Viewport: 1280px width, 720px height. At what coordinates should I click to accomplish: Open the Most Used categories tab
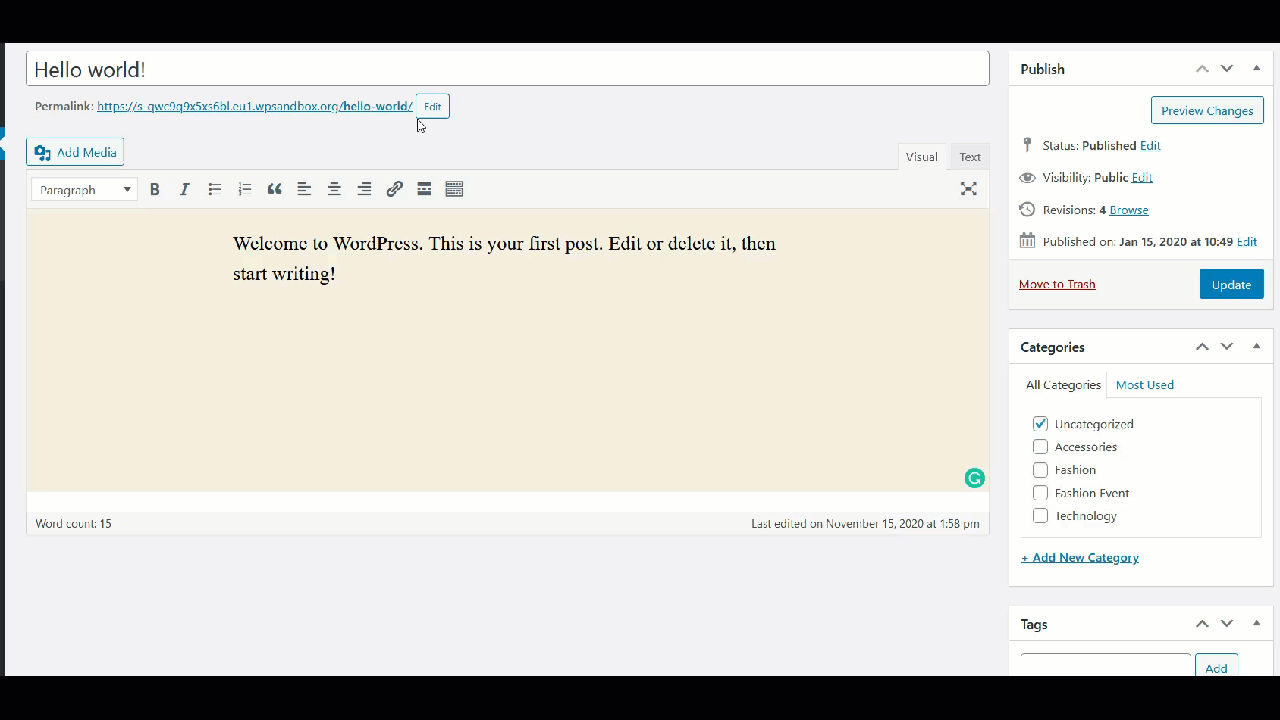click(x=1144, y=385)
